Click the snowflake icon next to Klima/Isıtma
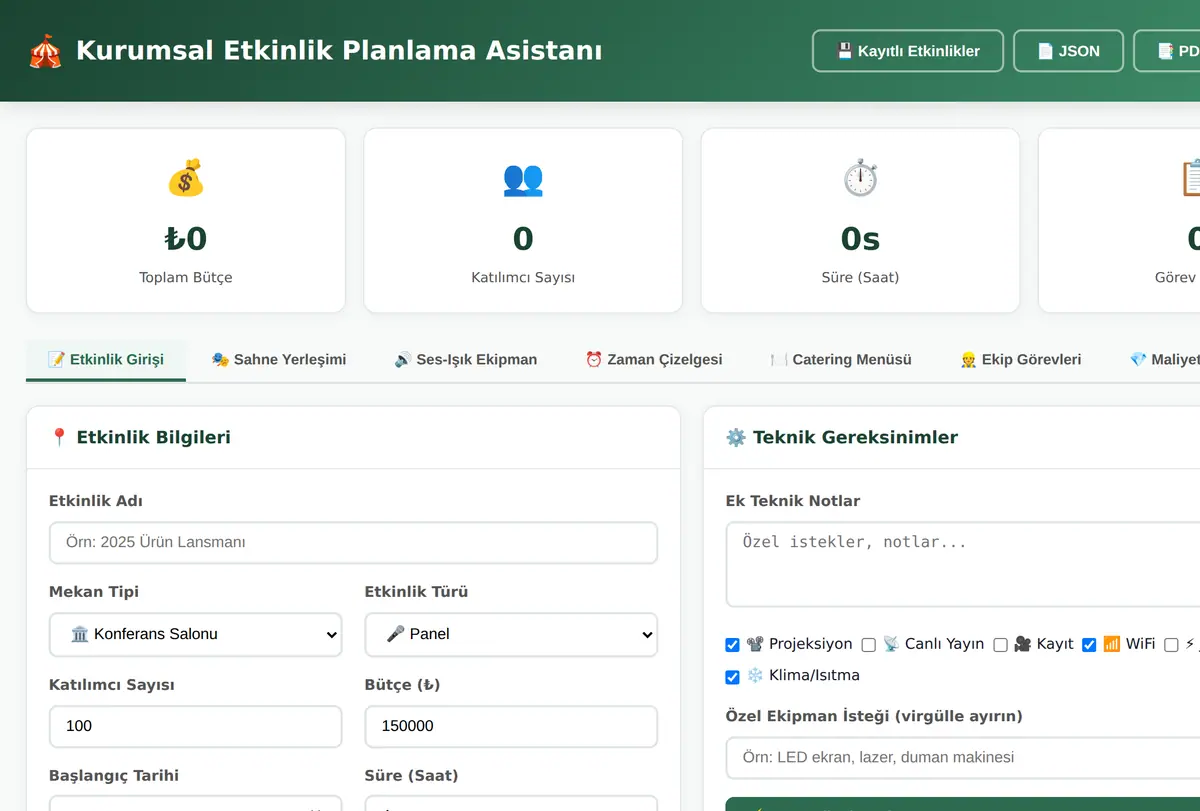The width and height of the screenshot is (1200, 811). 755,675
